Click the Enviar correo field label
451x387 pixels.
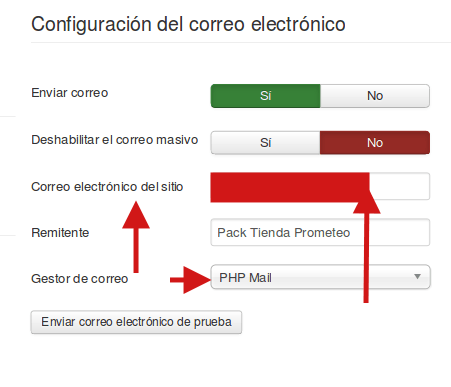70,93
